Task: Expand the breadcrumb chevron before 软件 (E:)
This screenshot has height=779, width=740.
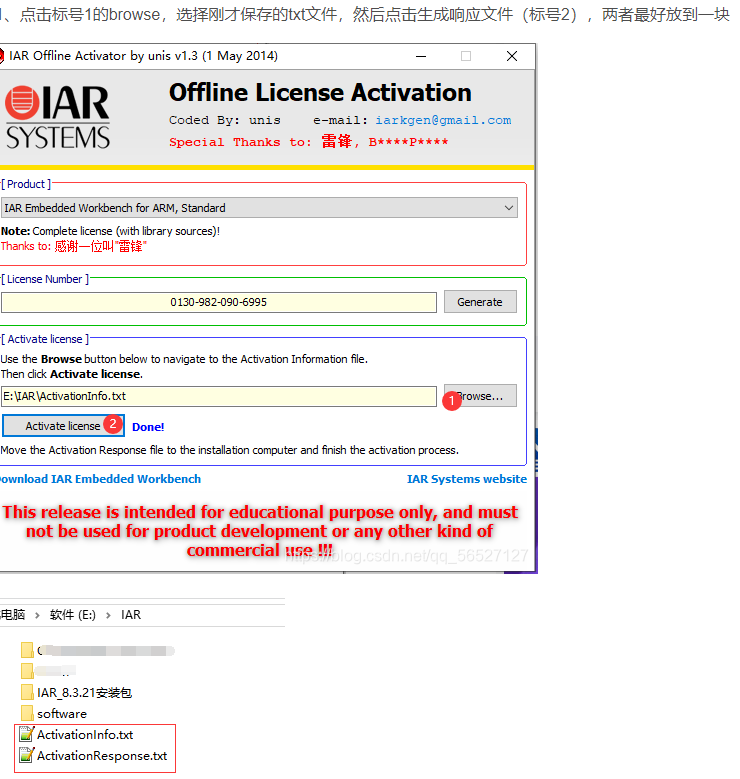Action: click(37, 616)
